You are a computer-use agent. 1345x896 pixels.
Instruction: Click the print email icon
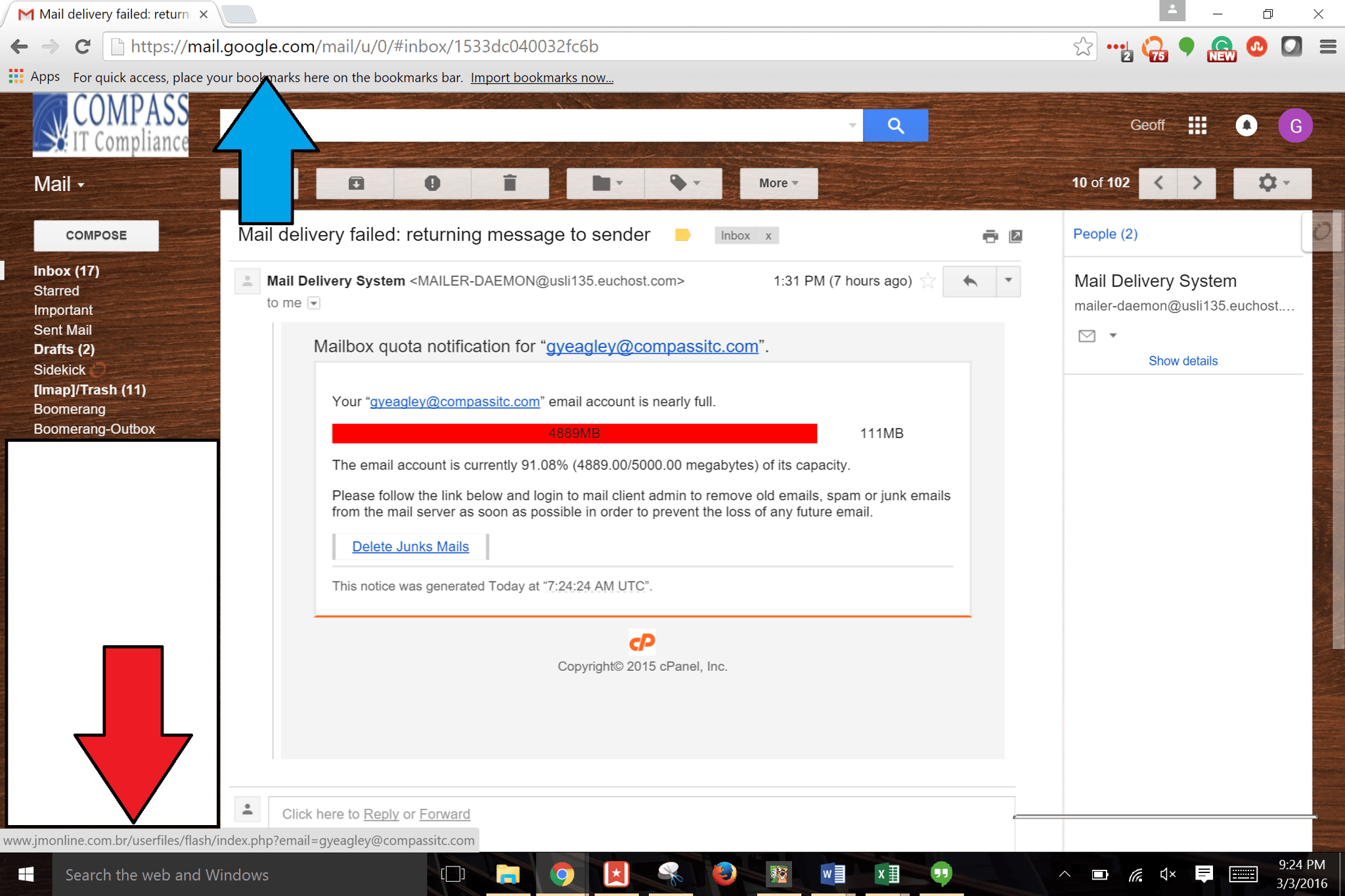[x=988, y=234]
